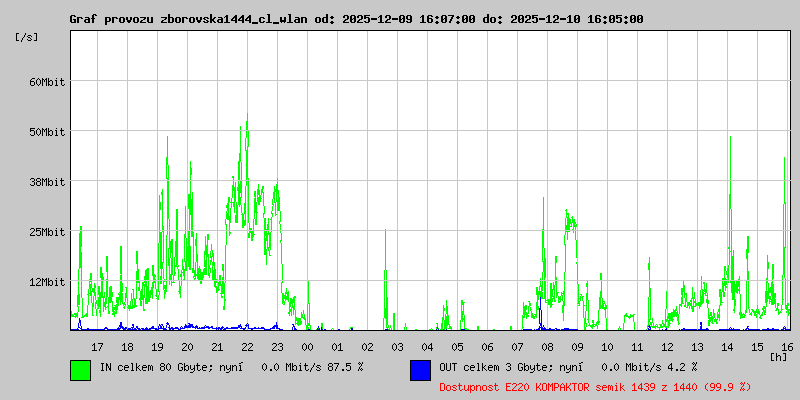Click hour 08 on the time axis
Image resolution: width=800 pixels, height=400 pixels.
click(547, 346)
